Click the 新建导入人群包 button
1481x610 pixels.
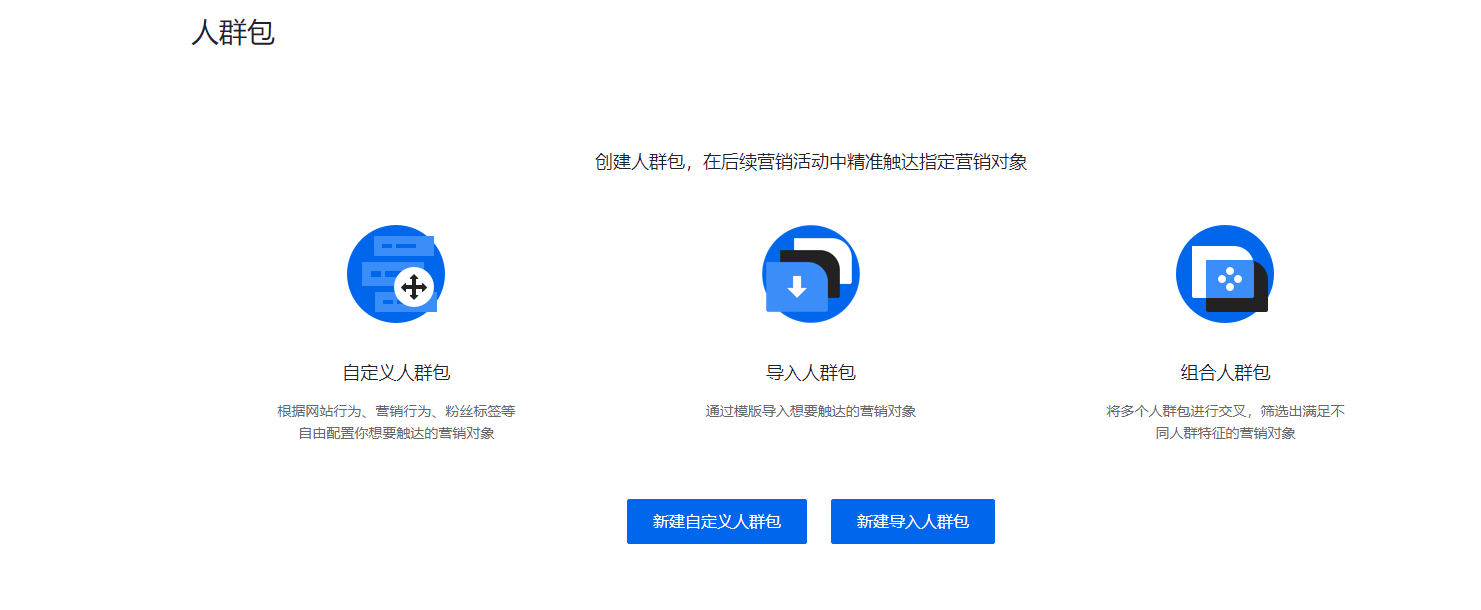click(913, 521)
